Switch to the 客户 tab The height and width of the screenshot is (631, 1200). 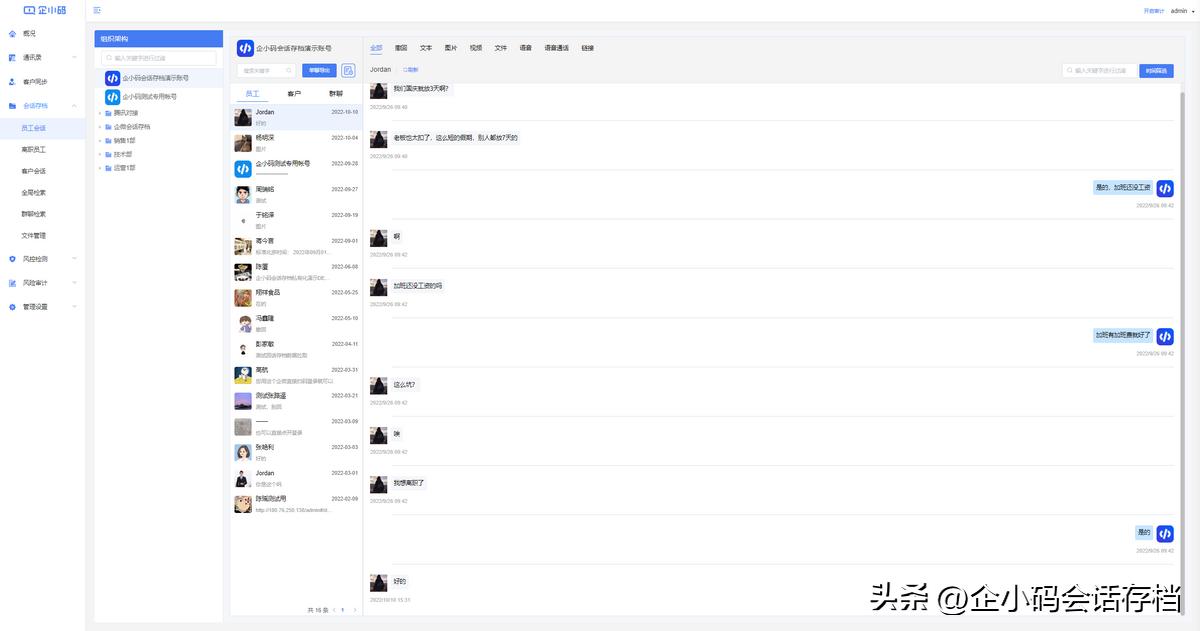click(294, 92)
